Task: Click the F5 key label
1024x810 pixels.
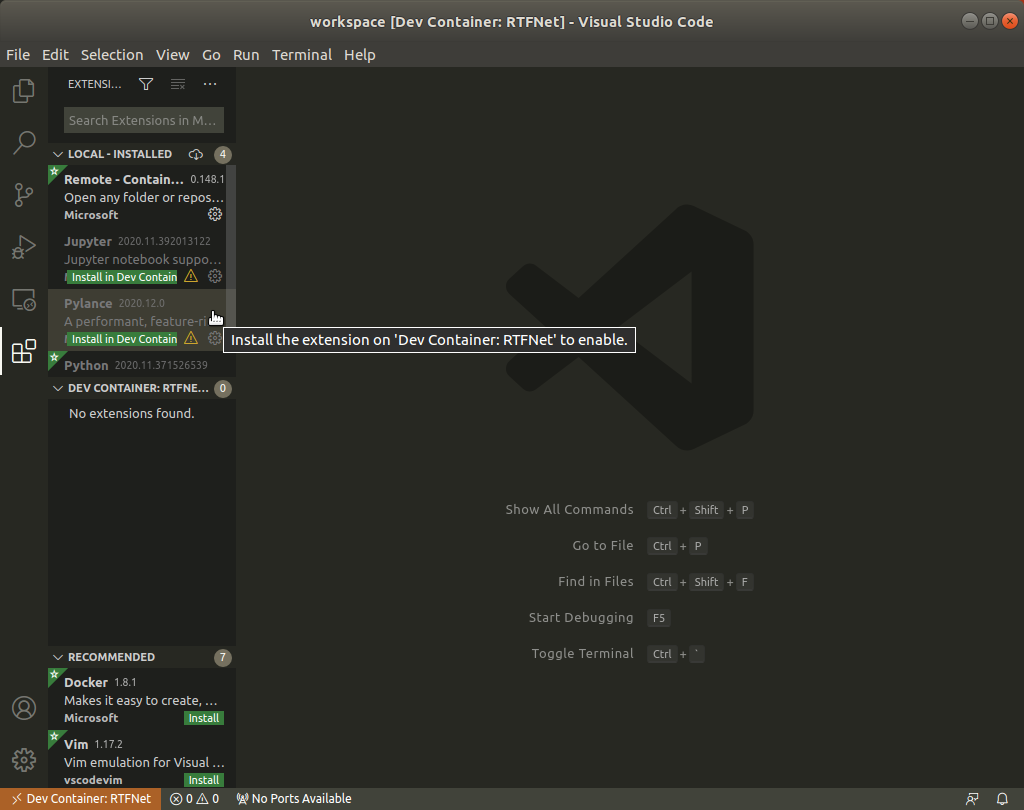Action: tap(658, 618)
